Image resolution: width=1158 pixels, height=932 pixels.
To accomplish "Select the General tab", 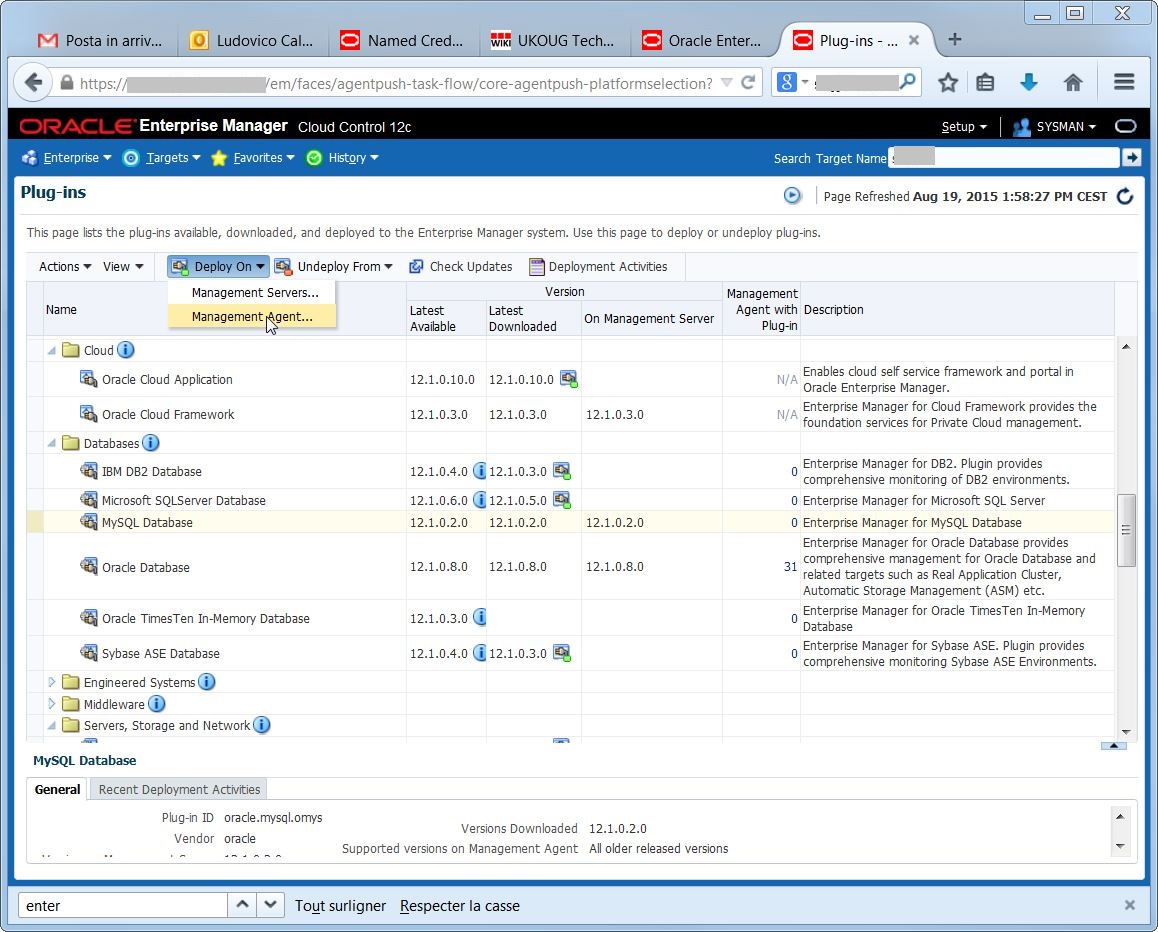I will click(x=58, y=789).
